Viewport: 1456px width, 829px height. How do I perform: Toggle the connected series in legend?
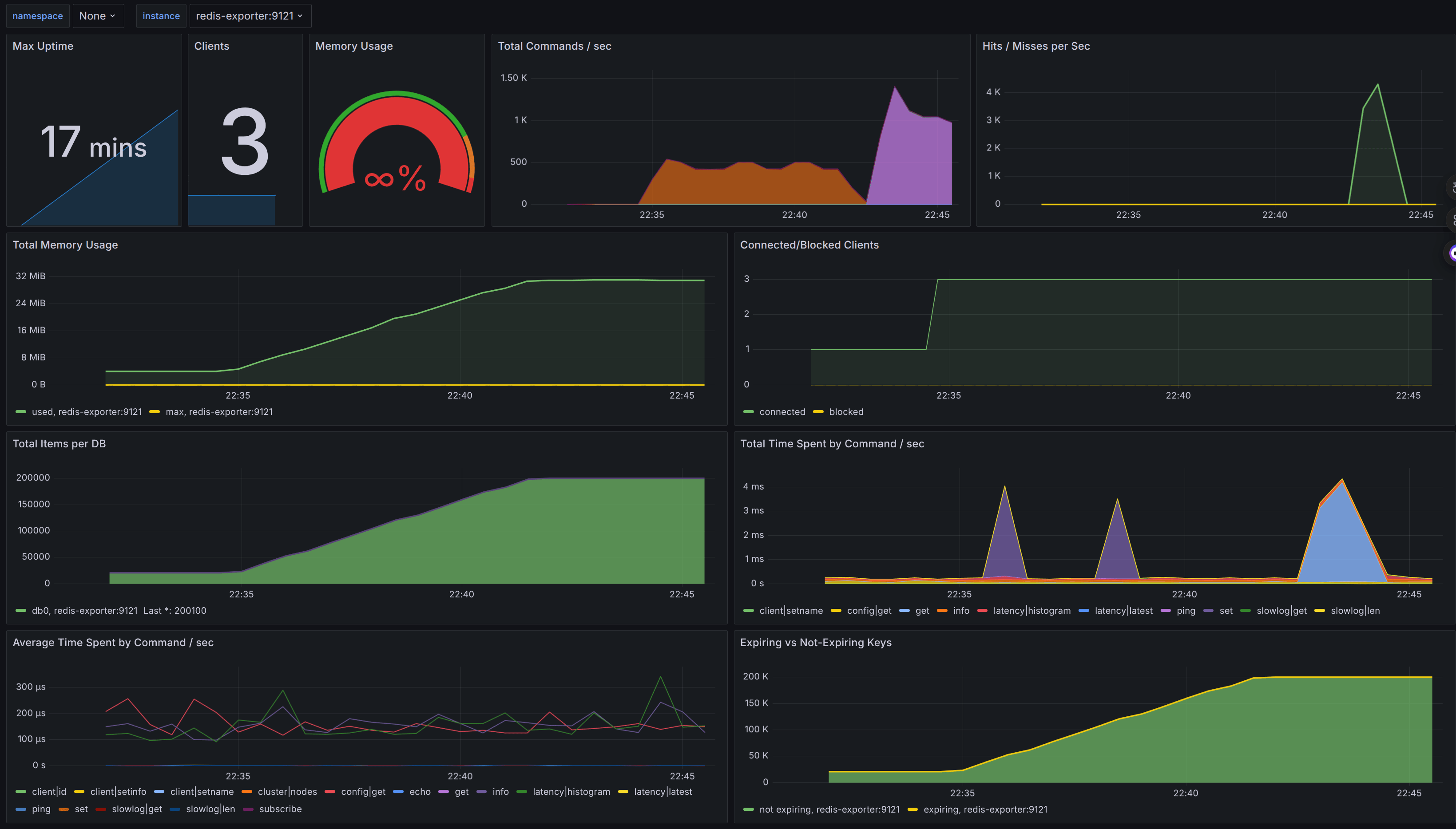782,412
